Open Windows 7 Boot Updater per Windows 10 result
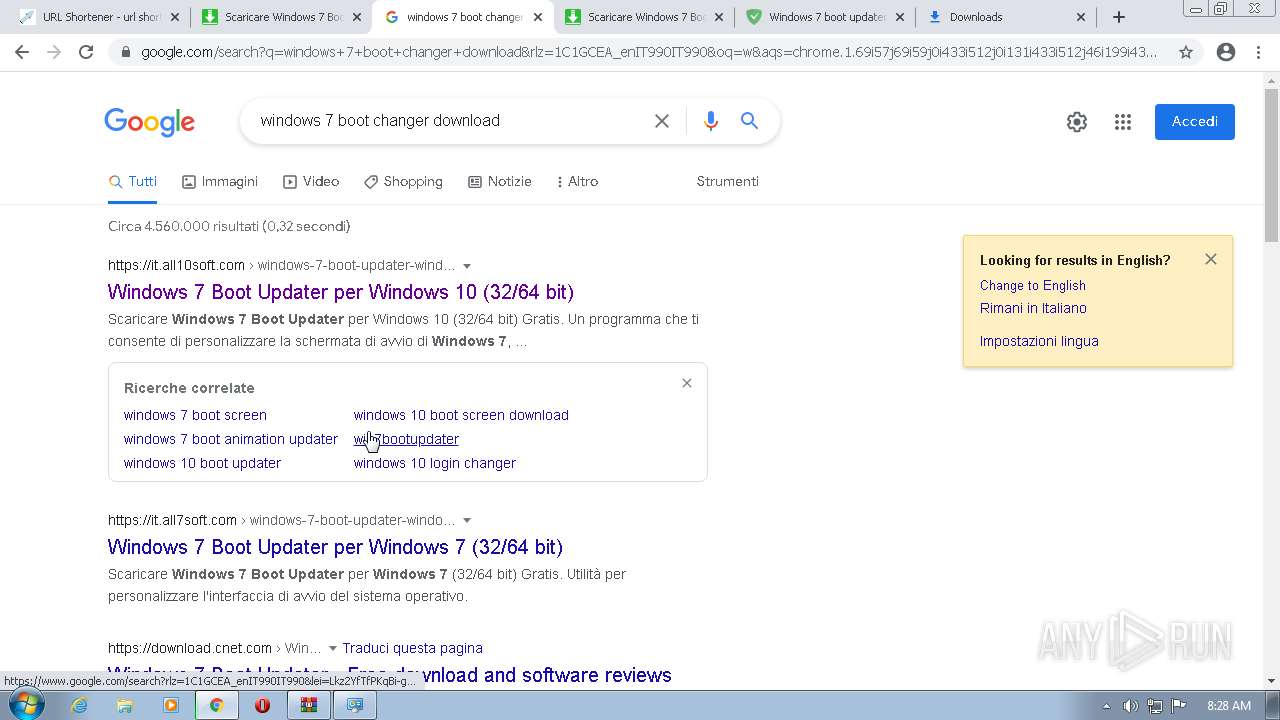Image resolution: width=1280 pixels, height=720 pixels. point(341,292)
